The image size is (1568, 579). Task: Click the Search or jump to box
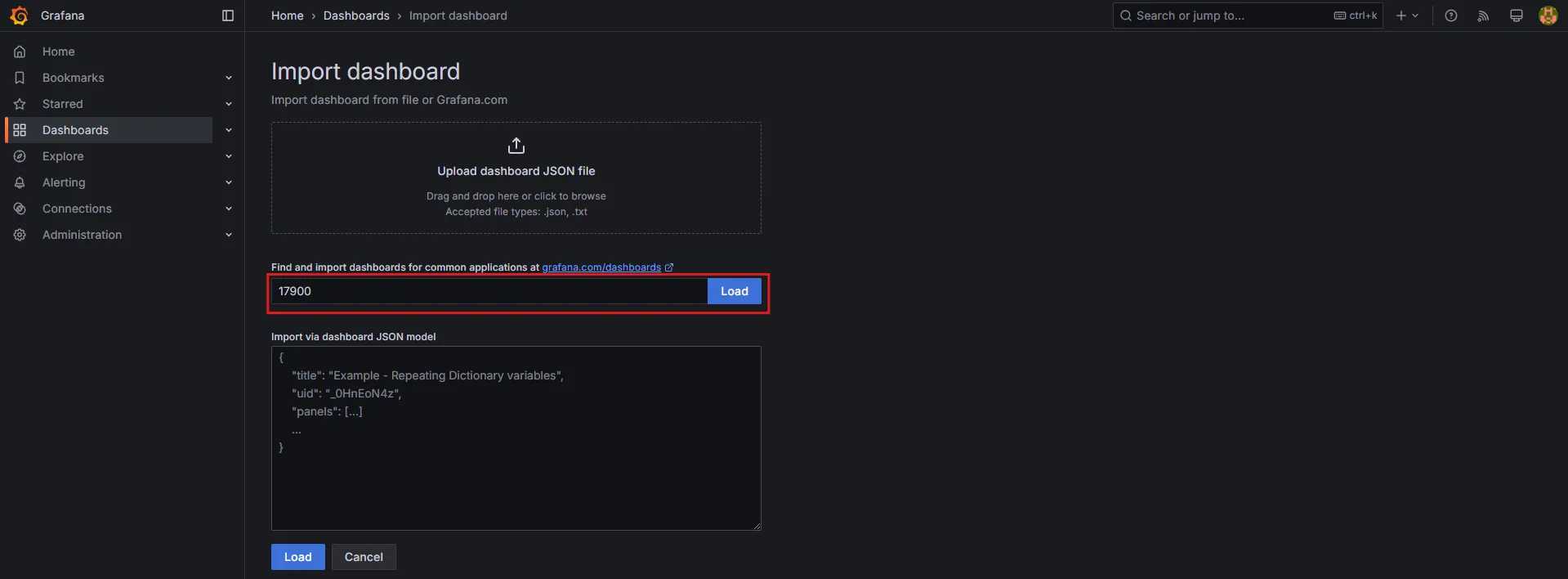pos(1248,16)
